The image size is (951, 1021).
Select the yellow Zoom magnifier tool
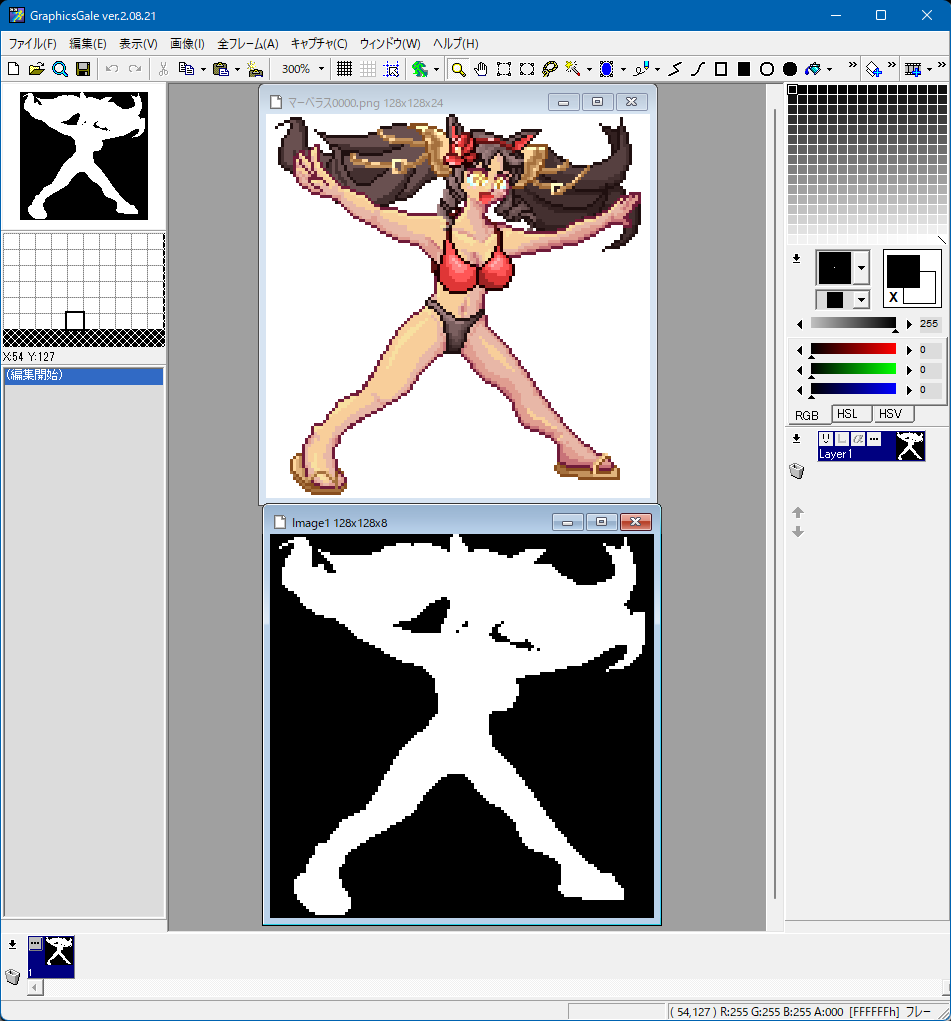[459, 68]
